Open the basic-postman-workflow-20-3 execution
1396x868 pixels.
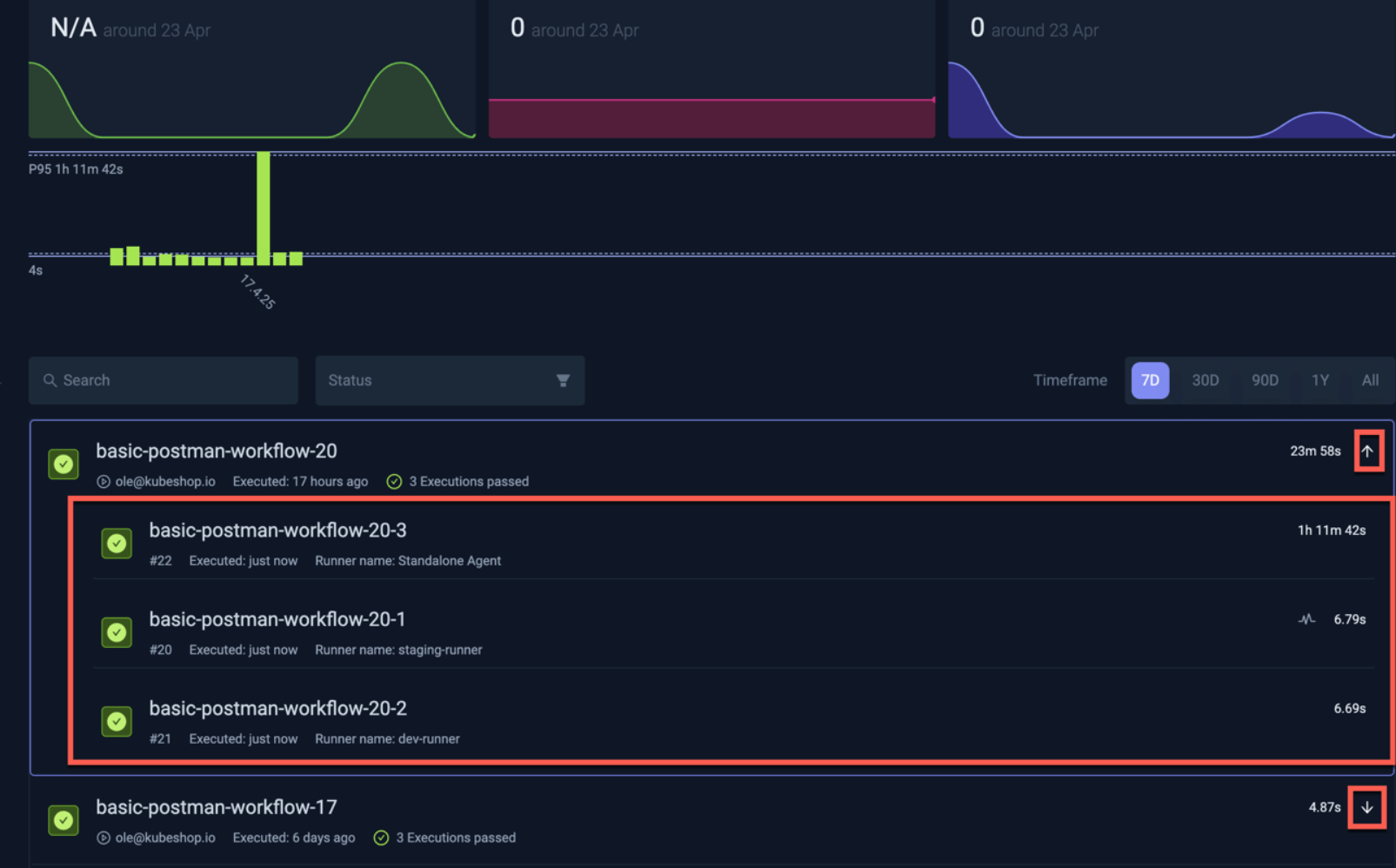(277, 531)
